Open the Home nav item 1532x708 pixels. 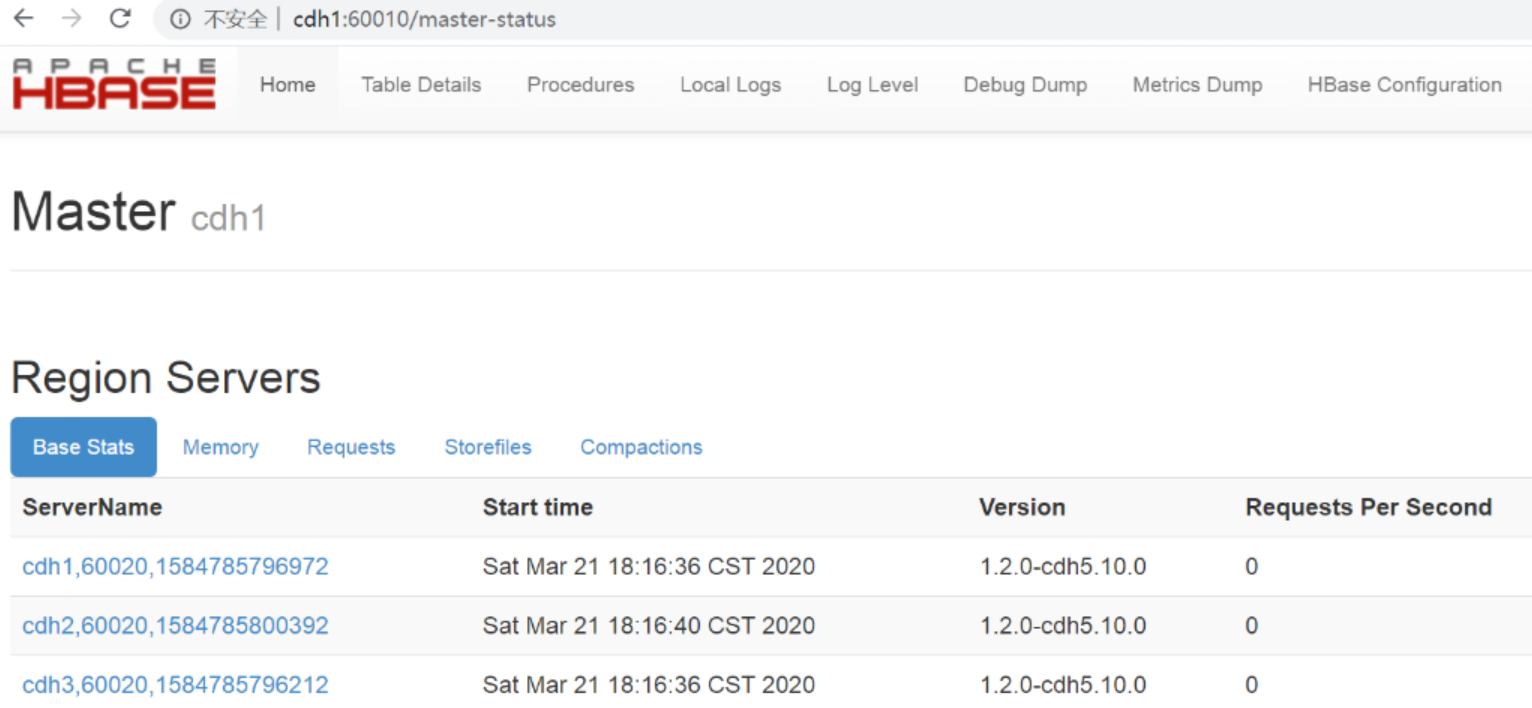288,85
